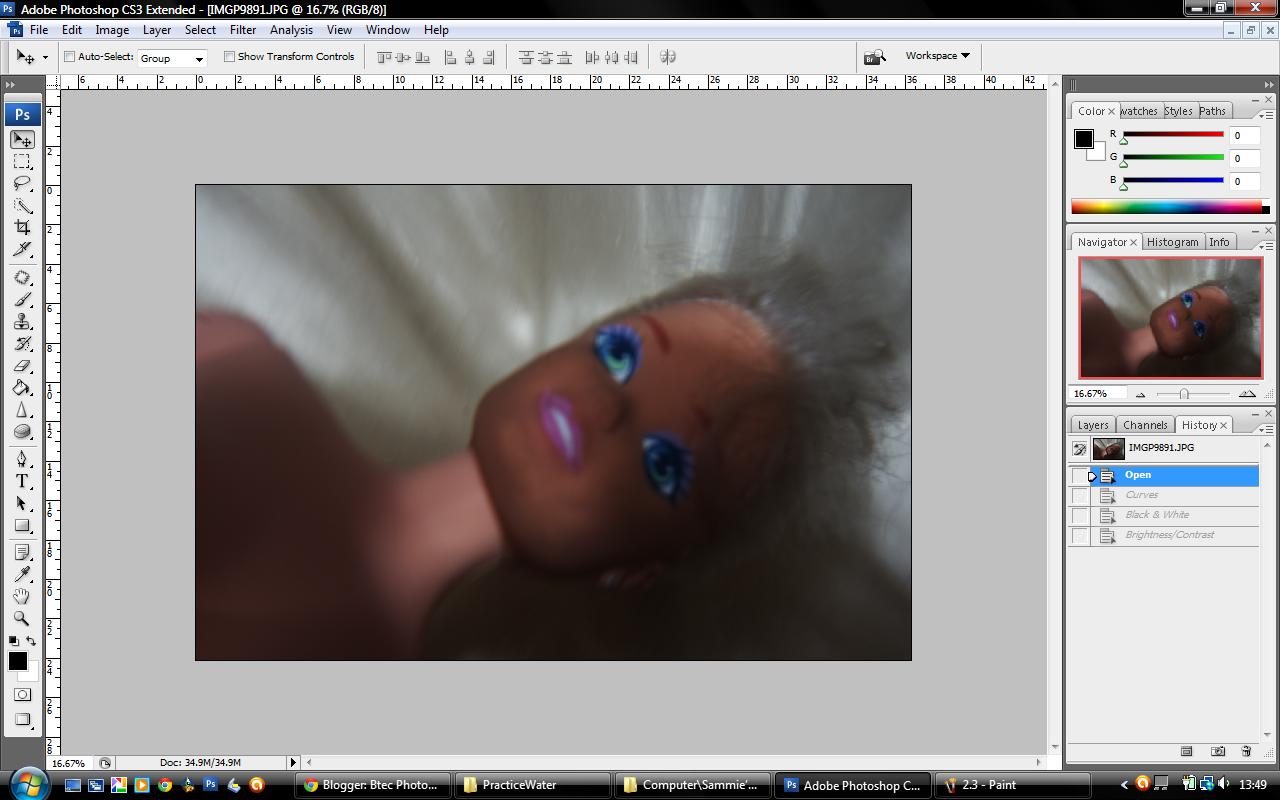Toggle history brush source for IMGP9891.JPG snapshot
This screenshot has width=1283, height=800.
pos(1080,449)
